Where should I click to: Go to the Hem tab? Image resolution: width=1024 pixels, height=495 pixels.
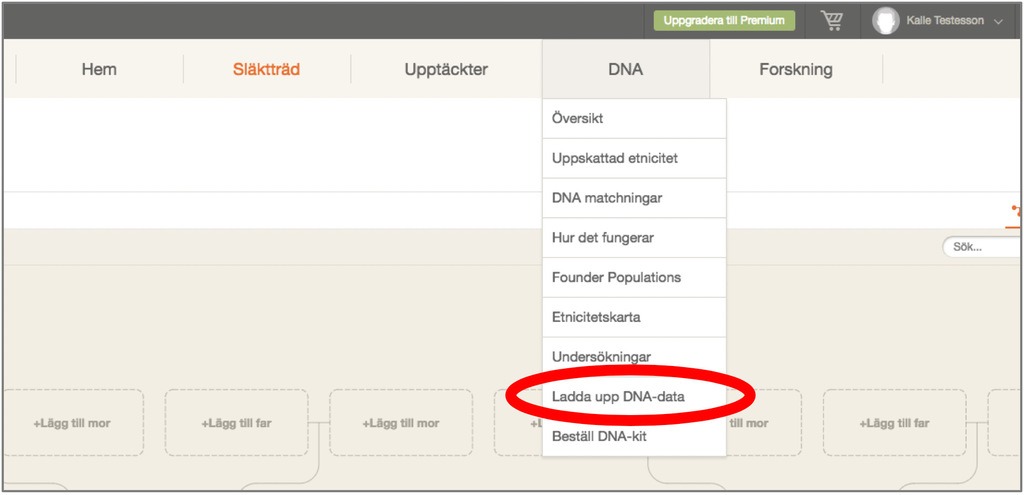click(x=99, y=69)
